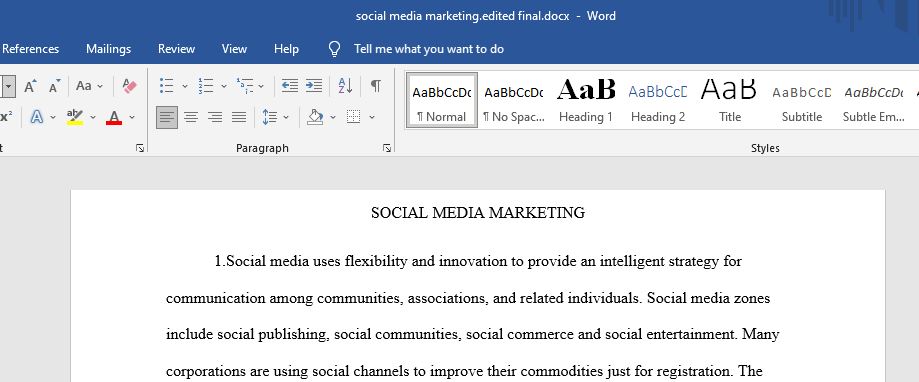This screenshot has height=382, width=919.
Task: Click the word 'entertainment' in the document
Action: (691, 335)
